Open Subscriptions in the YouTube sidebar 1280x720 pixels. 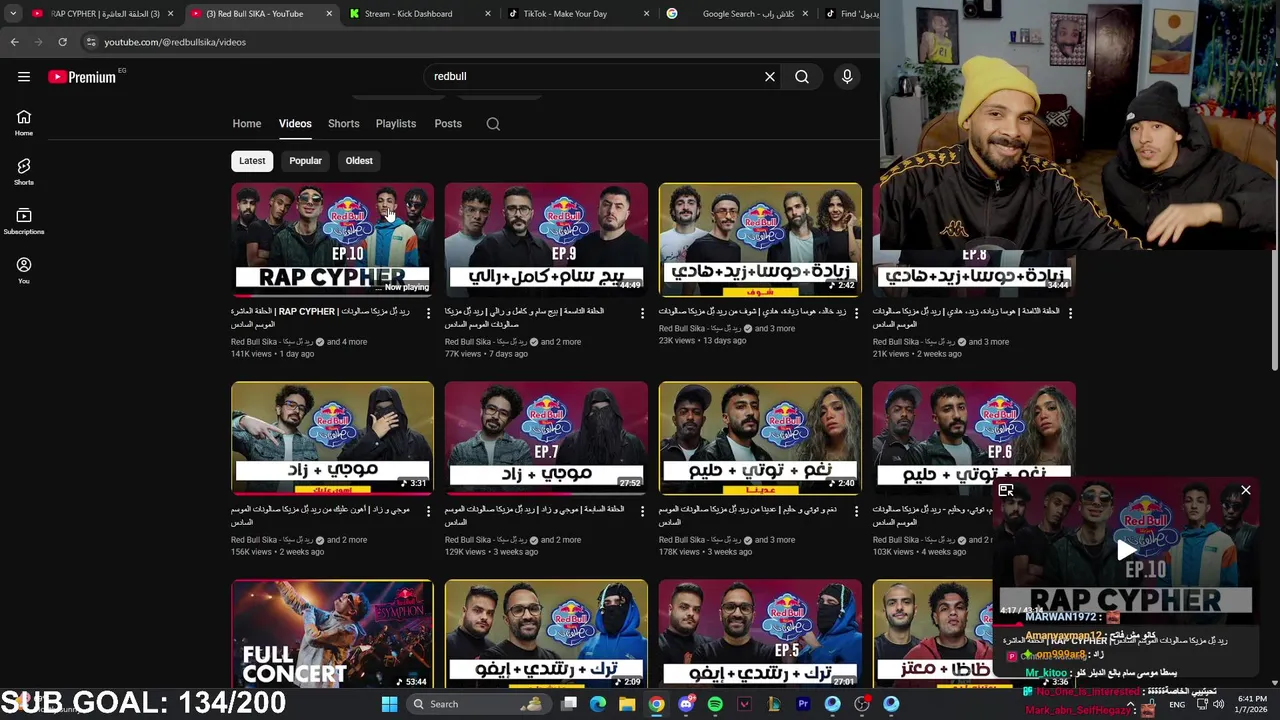(24, 221)
